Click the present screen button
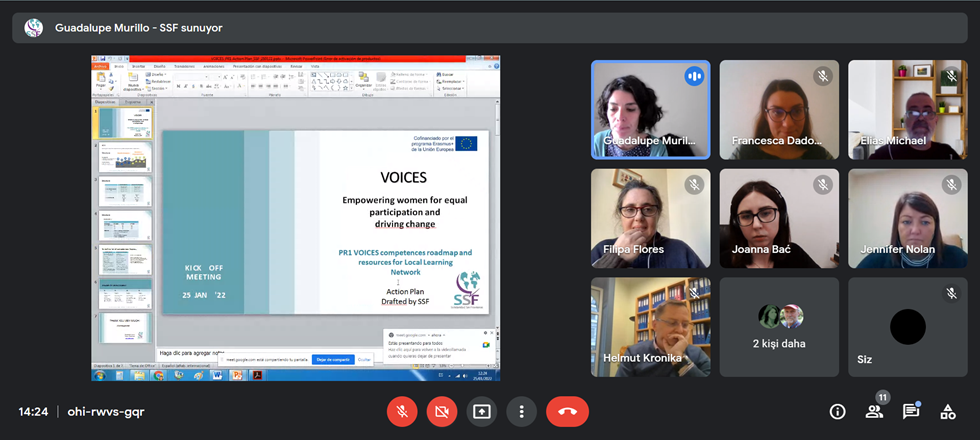Screen dimensions: 980x440 pyautogui.click(x=482, y=411)
